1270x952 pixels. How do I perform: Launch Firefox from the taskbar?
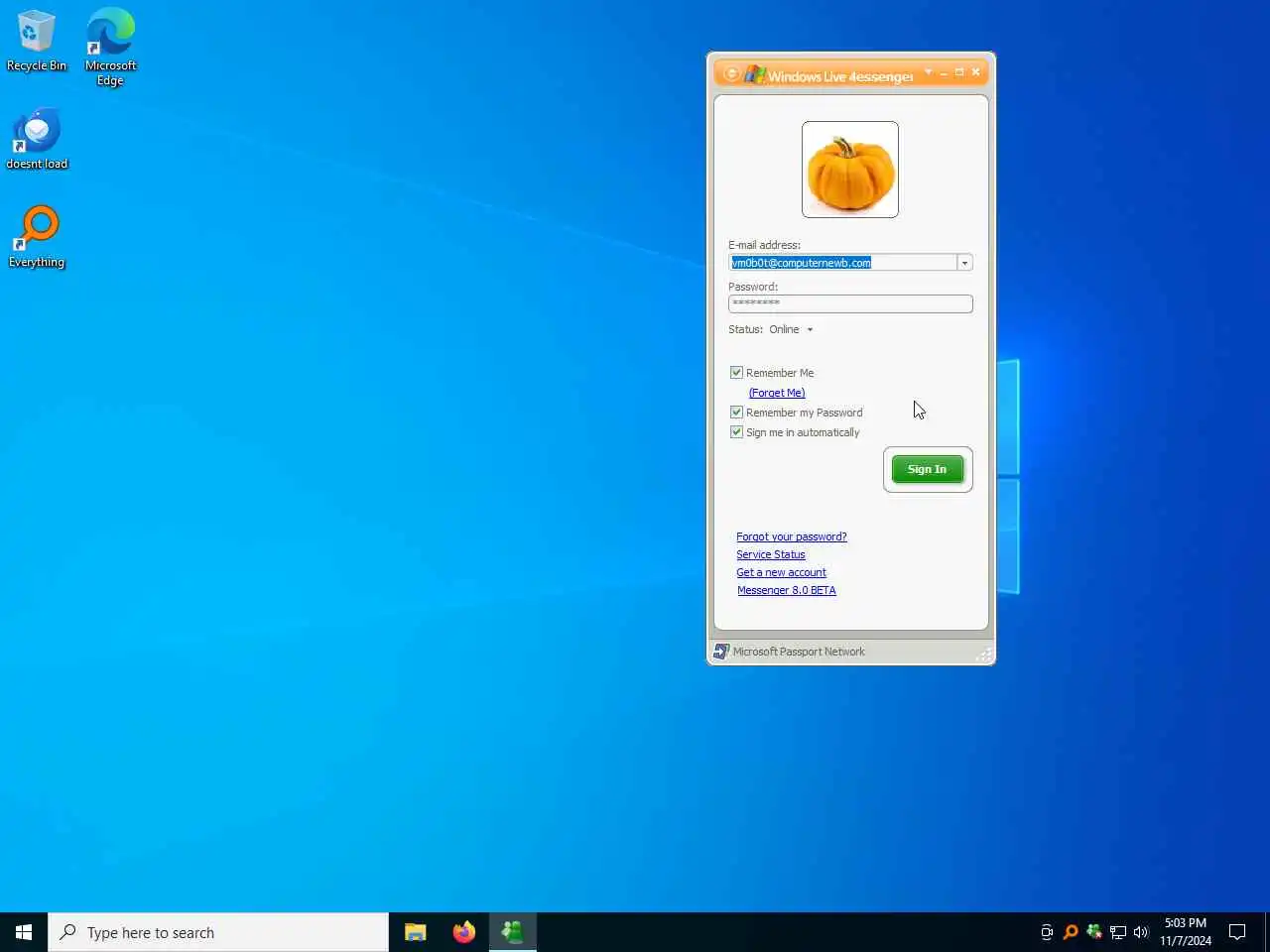click(x=463, y=932)
